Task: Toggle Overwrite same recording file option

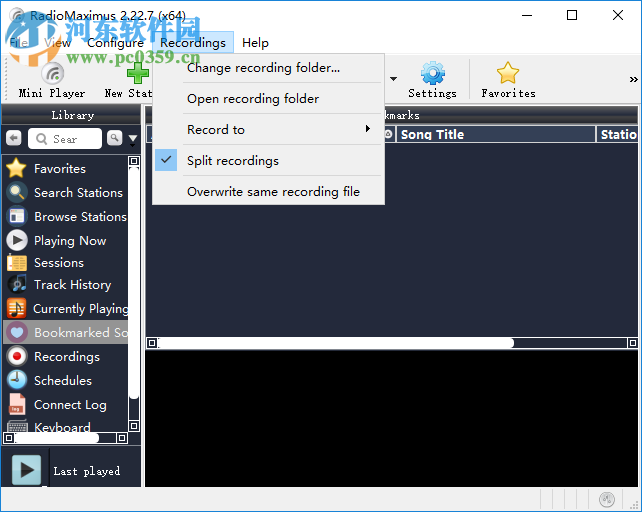Action: [269, 192]
